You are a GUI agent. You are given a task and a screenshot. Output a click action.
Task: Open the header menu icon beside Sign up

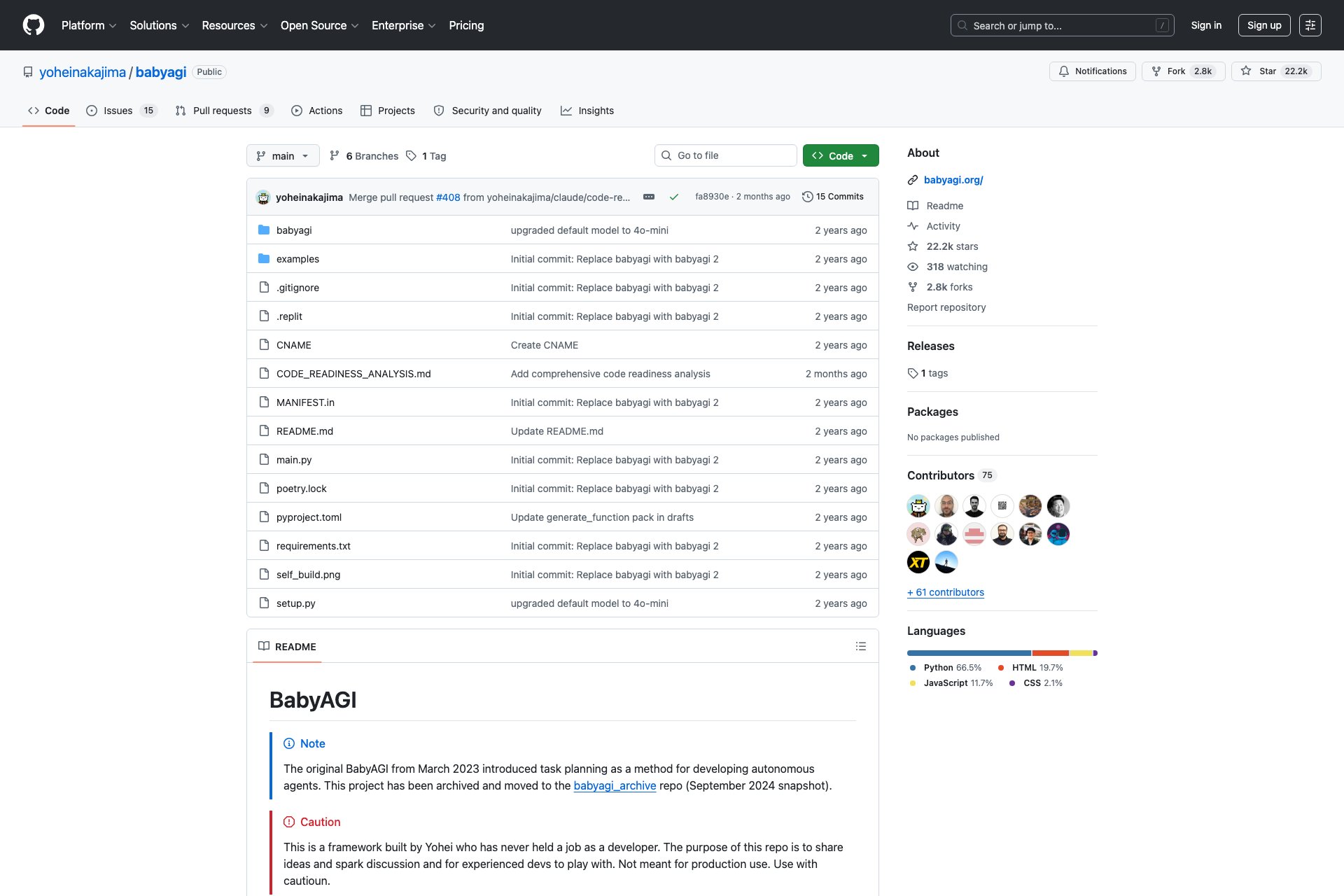(x=1310, y=25)
